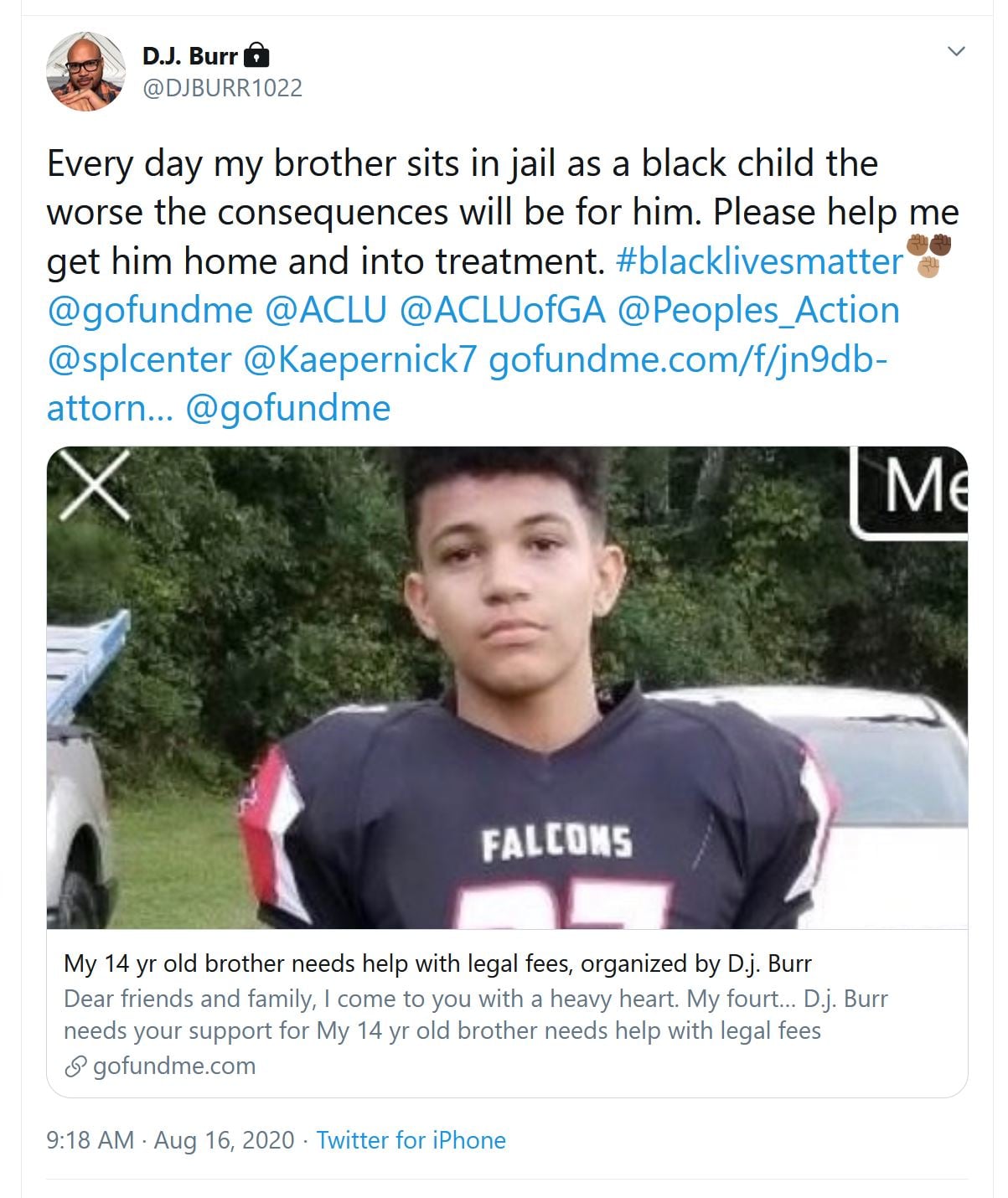Open the @Peoples_Action mention
The width and height of the screenshot is (1008, 1198).
coord(758,311)
